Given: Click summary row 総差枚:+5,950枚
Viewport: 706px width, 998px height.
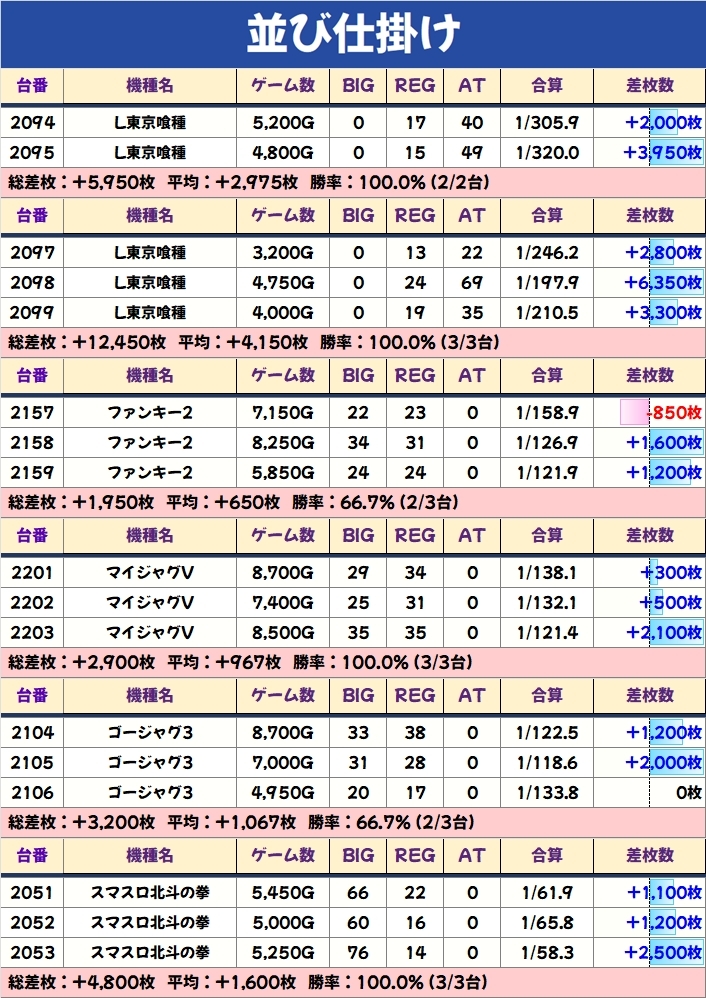Looking at the screenshot, I should pyautogui.click(x=353, y=183).
